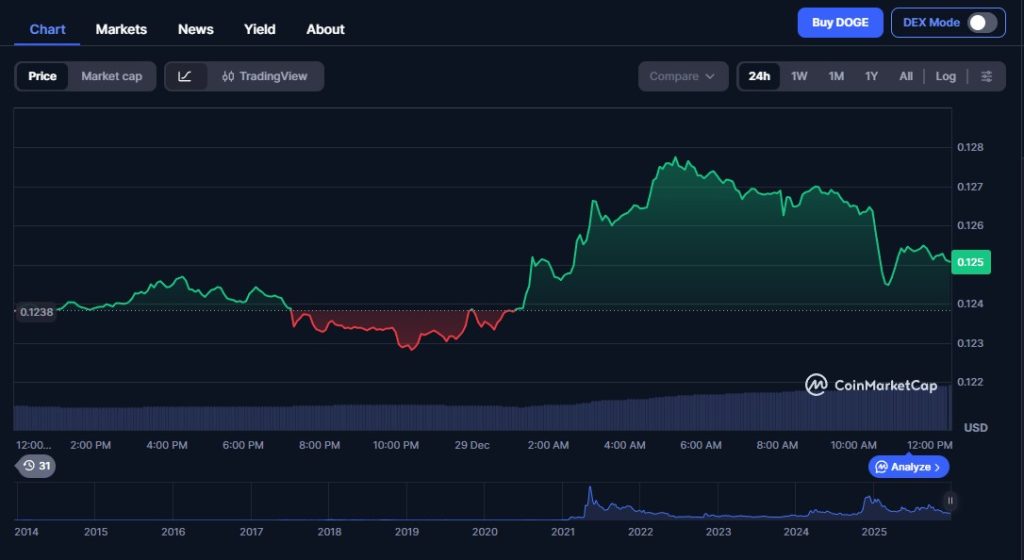
Task: Click the 0.1238 opening price label
Action: click(x=35, y=312)
